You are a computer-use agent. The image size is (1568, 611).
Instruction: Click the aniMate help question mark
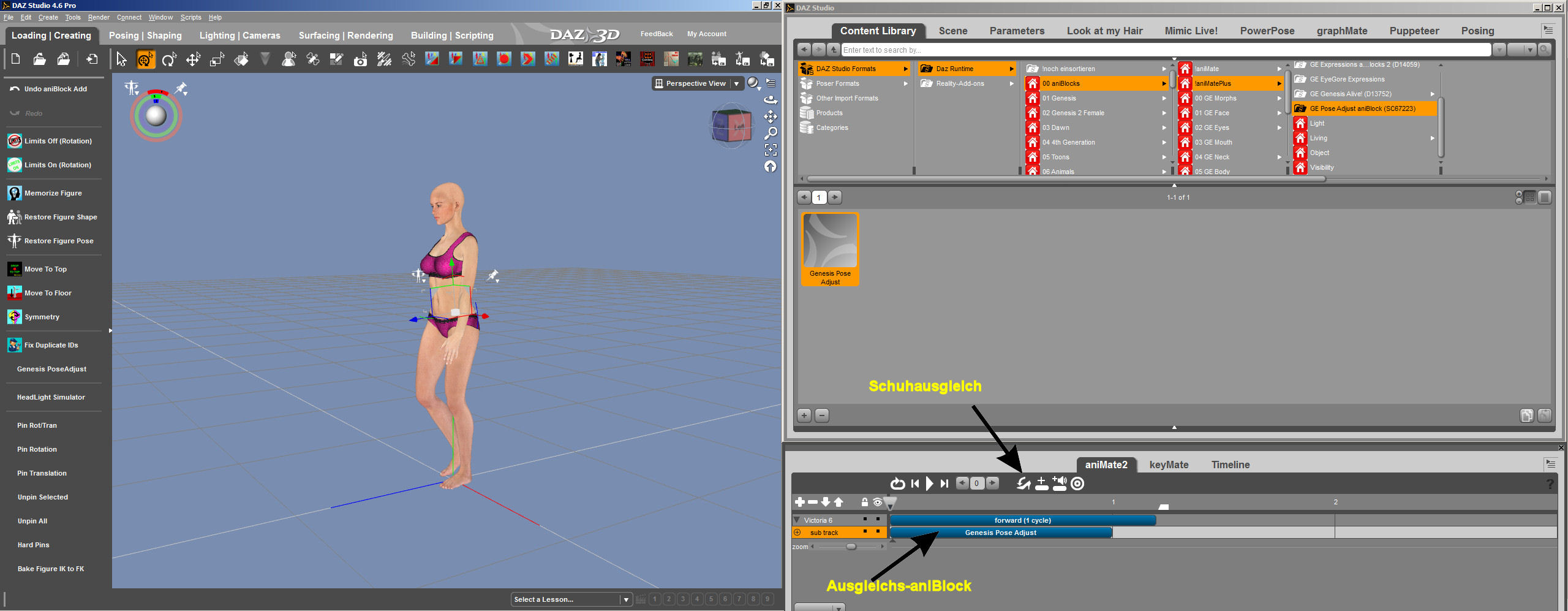(1550, 484)
